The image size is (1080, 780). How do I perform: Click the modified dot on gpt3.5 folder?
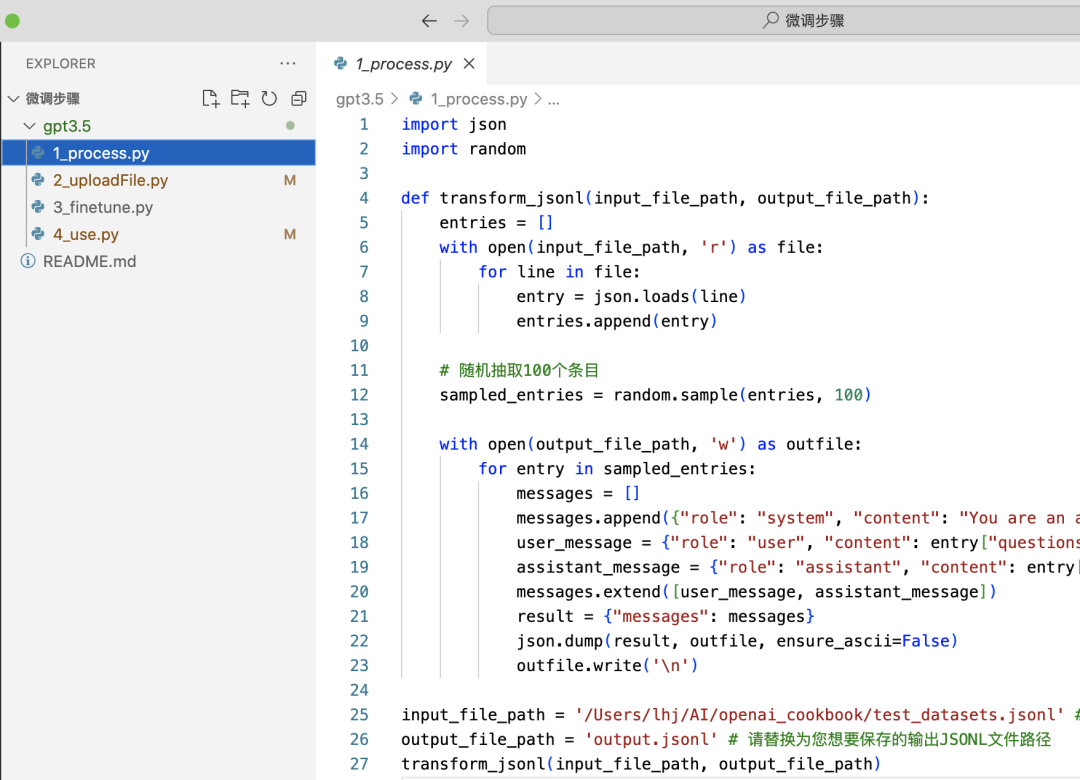291,126
